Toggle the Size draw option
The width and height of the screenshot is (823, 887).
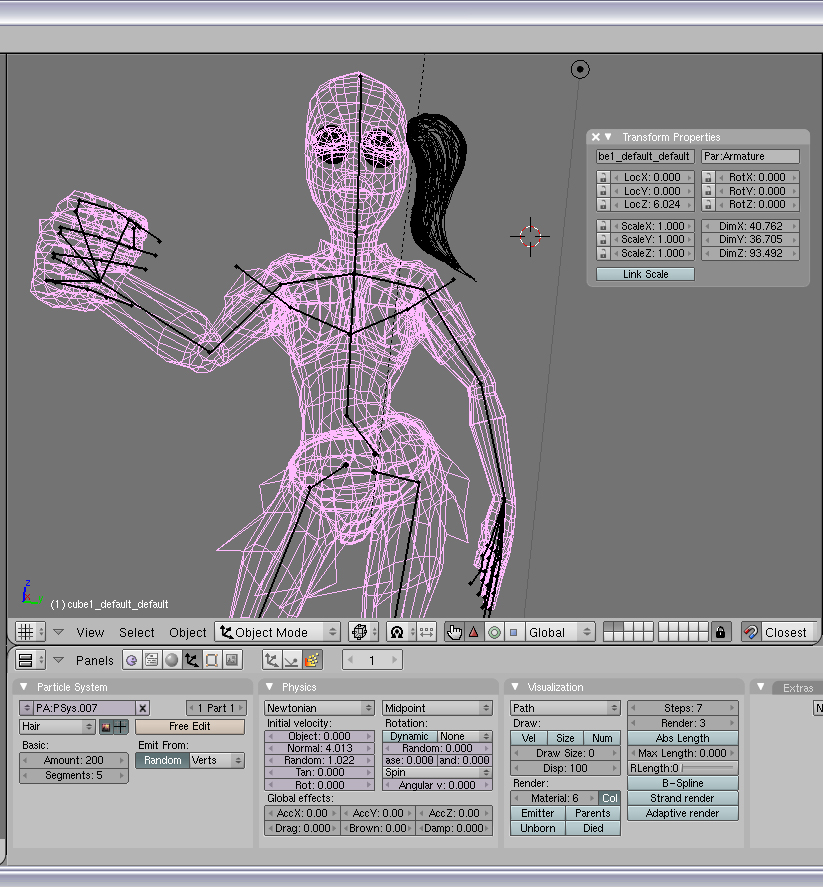click(565, 738)
